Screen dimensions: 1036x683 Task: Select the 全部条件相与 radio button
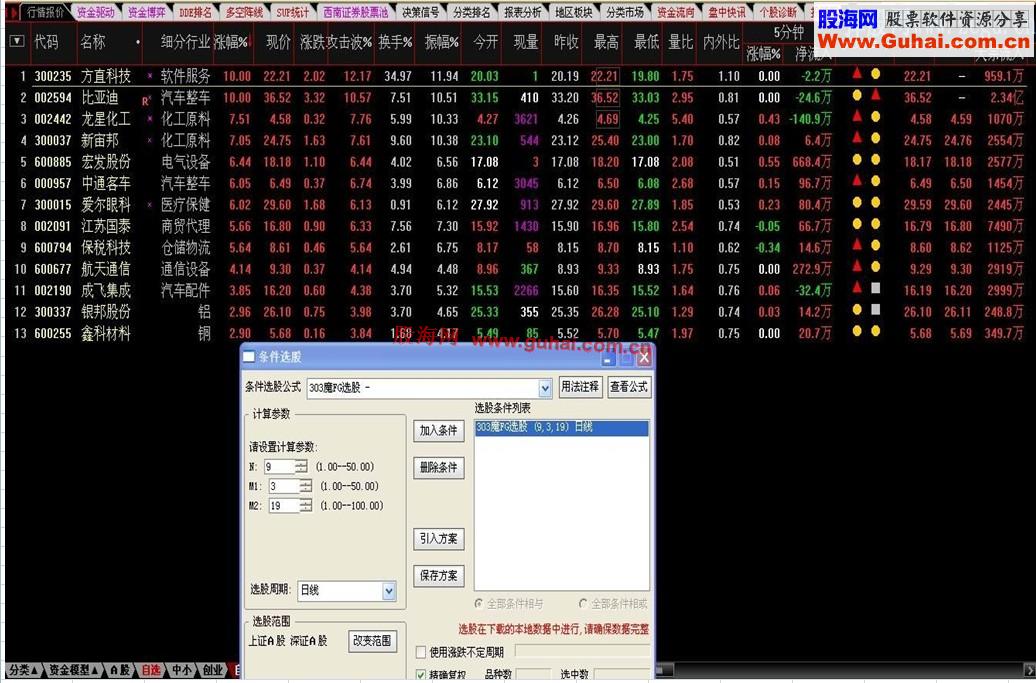[478, 603]
